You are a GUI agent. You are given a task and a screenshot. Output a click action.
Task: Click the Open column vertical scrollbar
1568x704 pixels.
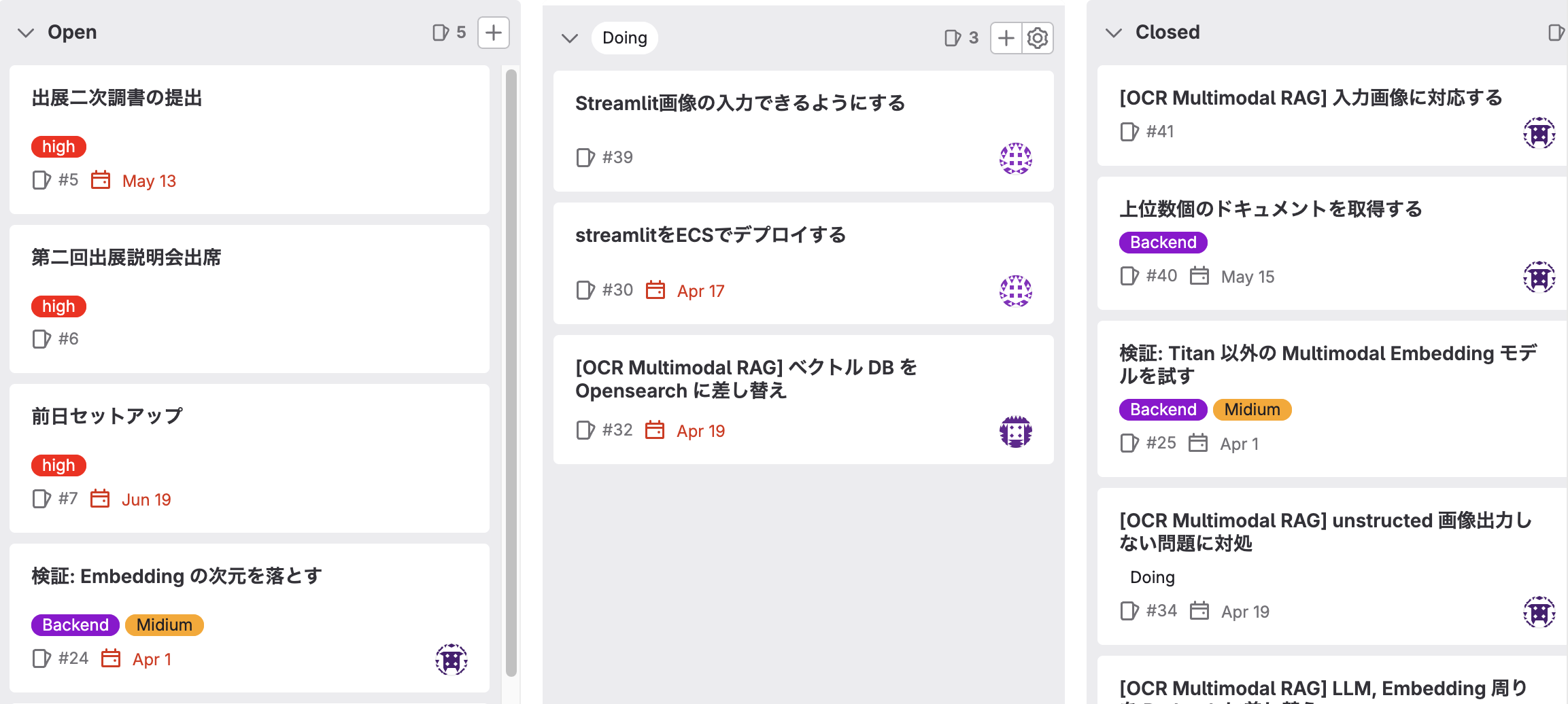pos(511,372)
